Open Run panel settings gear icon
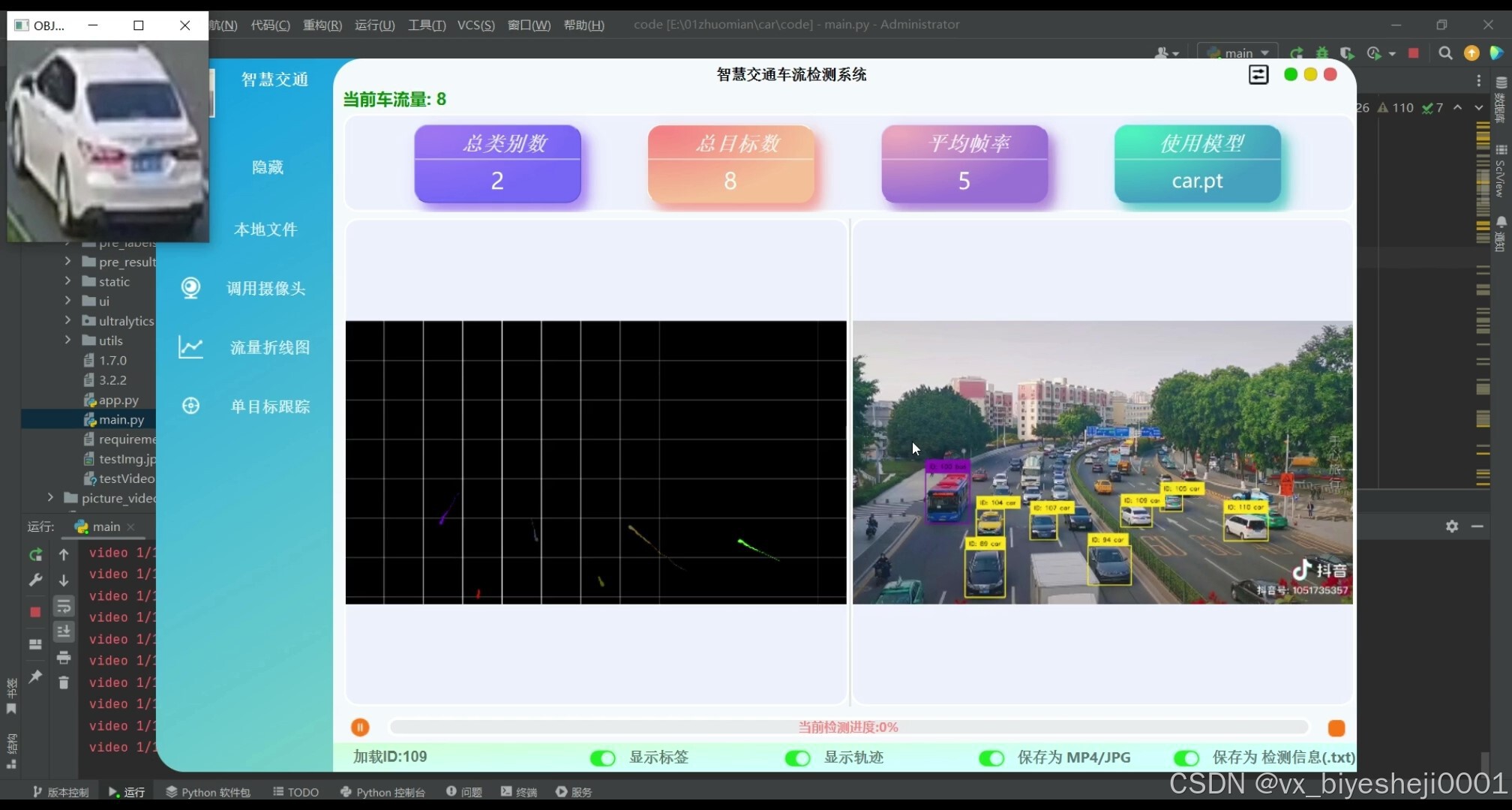 tap(1452, 526)
